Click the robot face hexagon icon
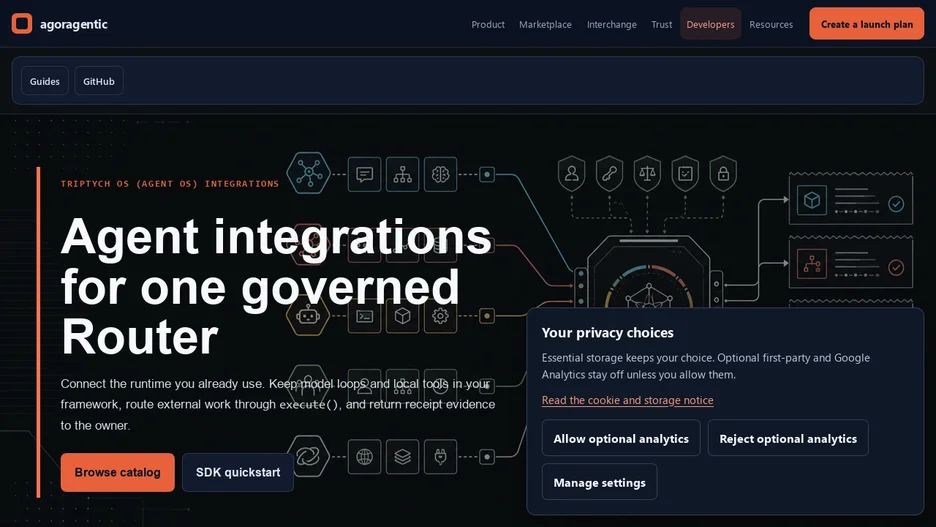Image resolution: width=936 pixels, height=527 pixels. point(308,316)
